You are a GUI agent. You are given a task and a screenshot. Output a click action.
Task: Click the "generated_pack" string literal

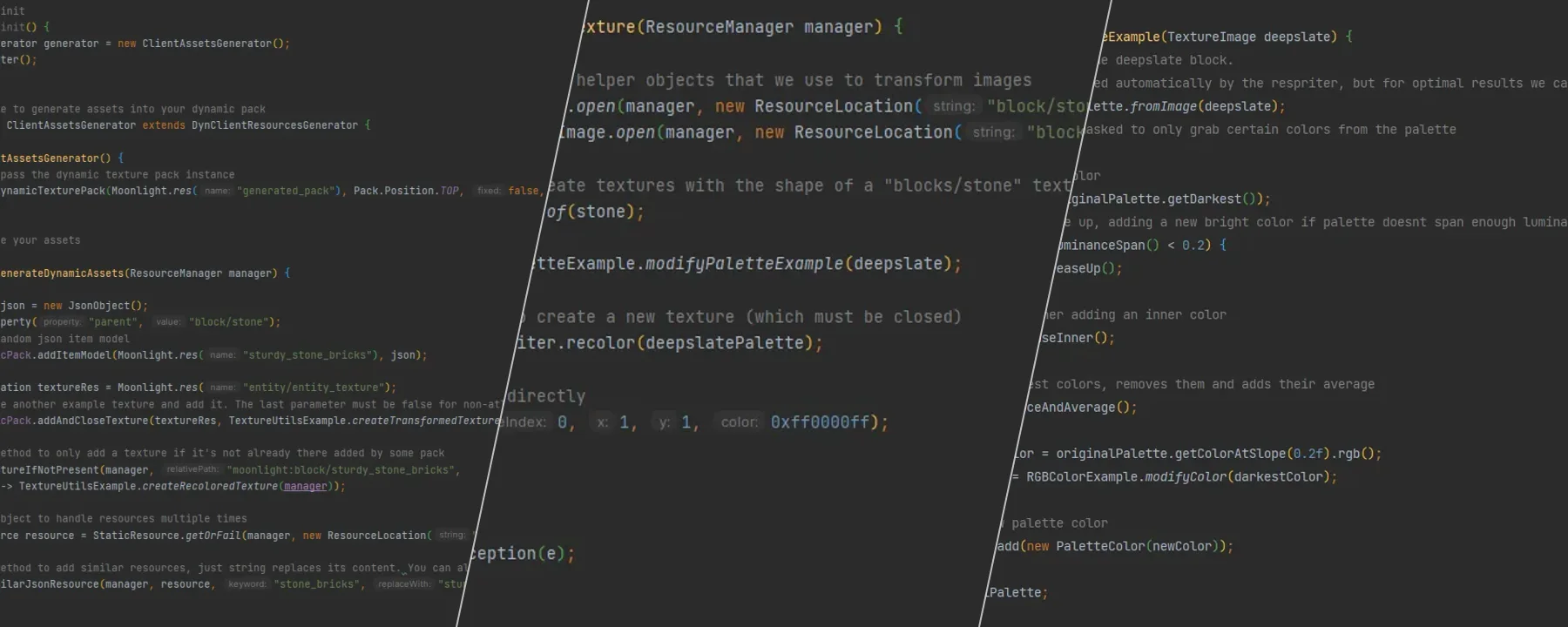point(286,191)
